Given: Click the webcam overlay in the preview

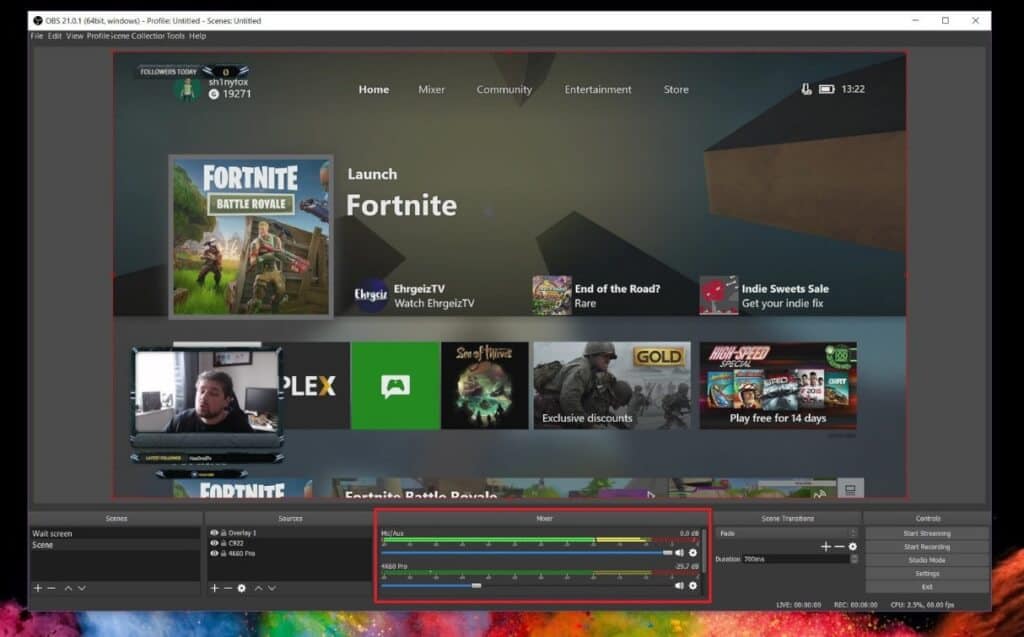Looking at the screenshot, I should click(206, 391).
